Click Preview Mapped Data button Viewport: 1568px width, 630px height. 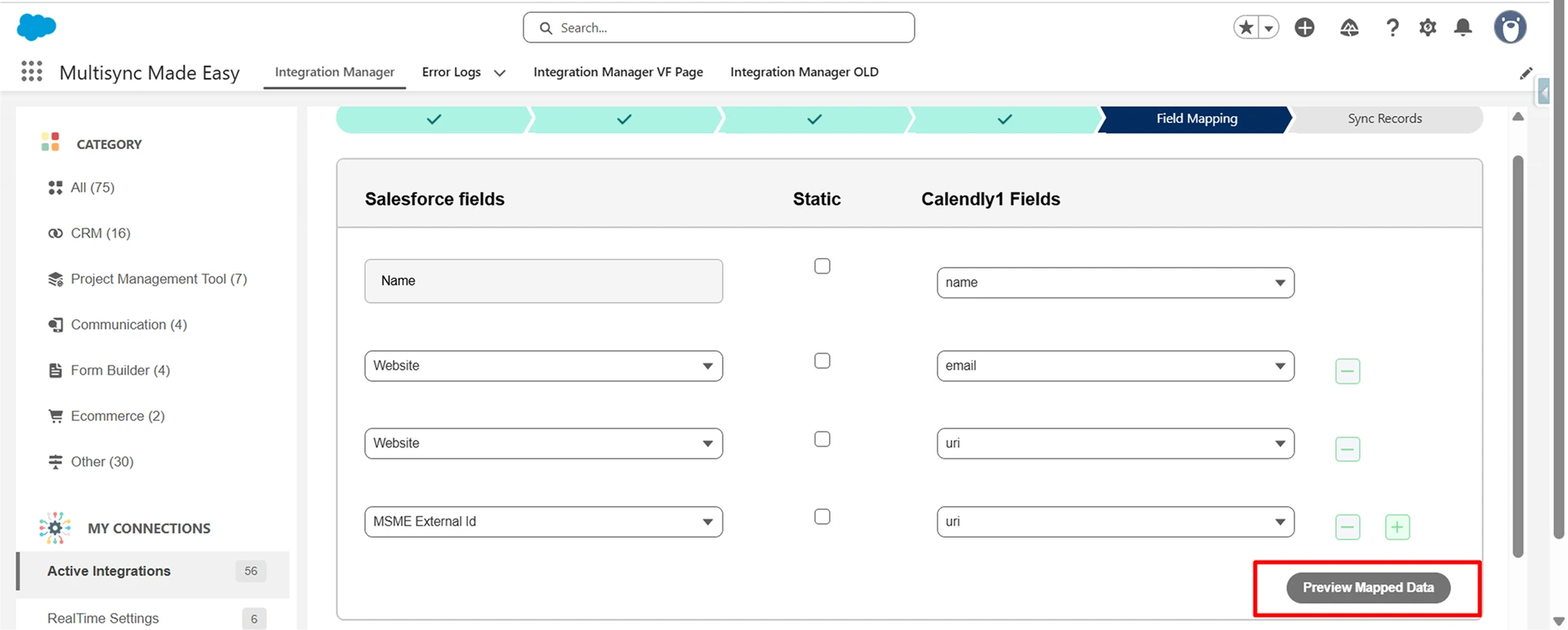[1368, 588]
